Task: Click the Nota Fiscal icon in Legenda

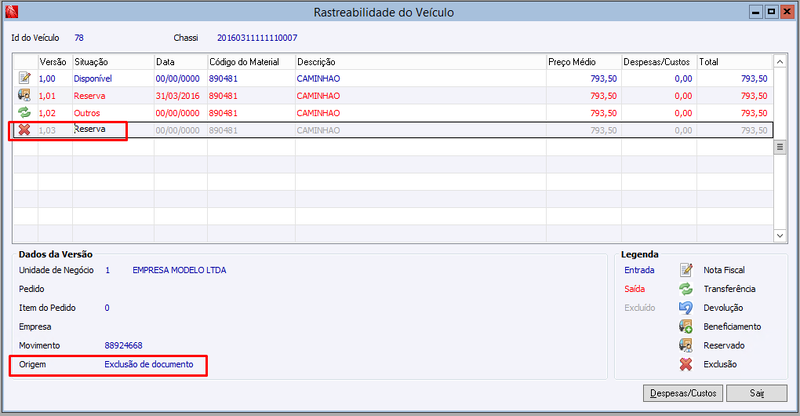Action: point(686,270)
